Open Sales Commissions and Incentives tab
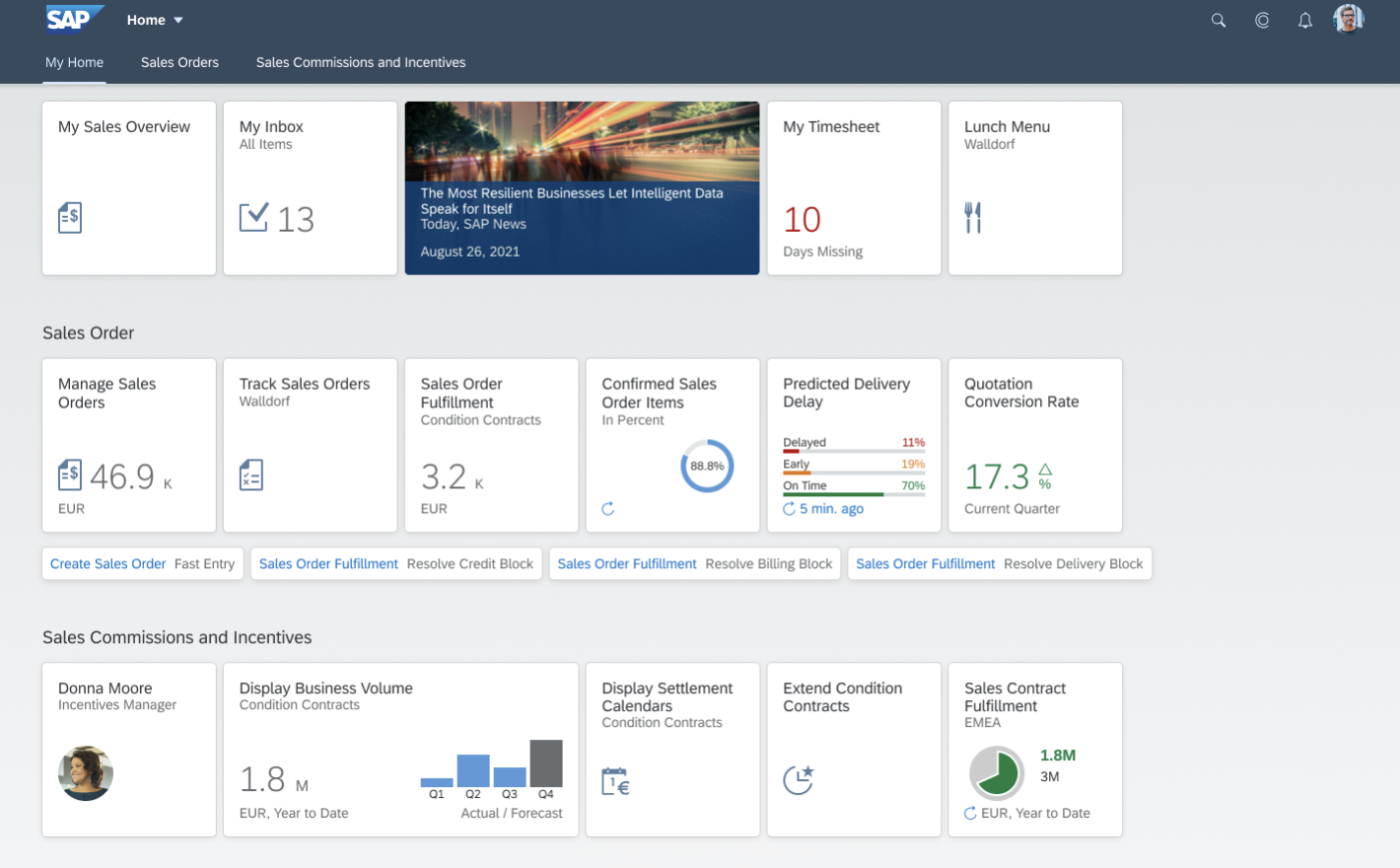 pyautogui.click(x=361, y=62)
